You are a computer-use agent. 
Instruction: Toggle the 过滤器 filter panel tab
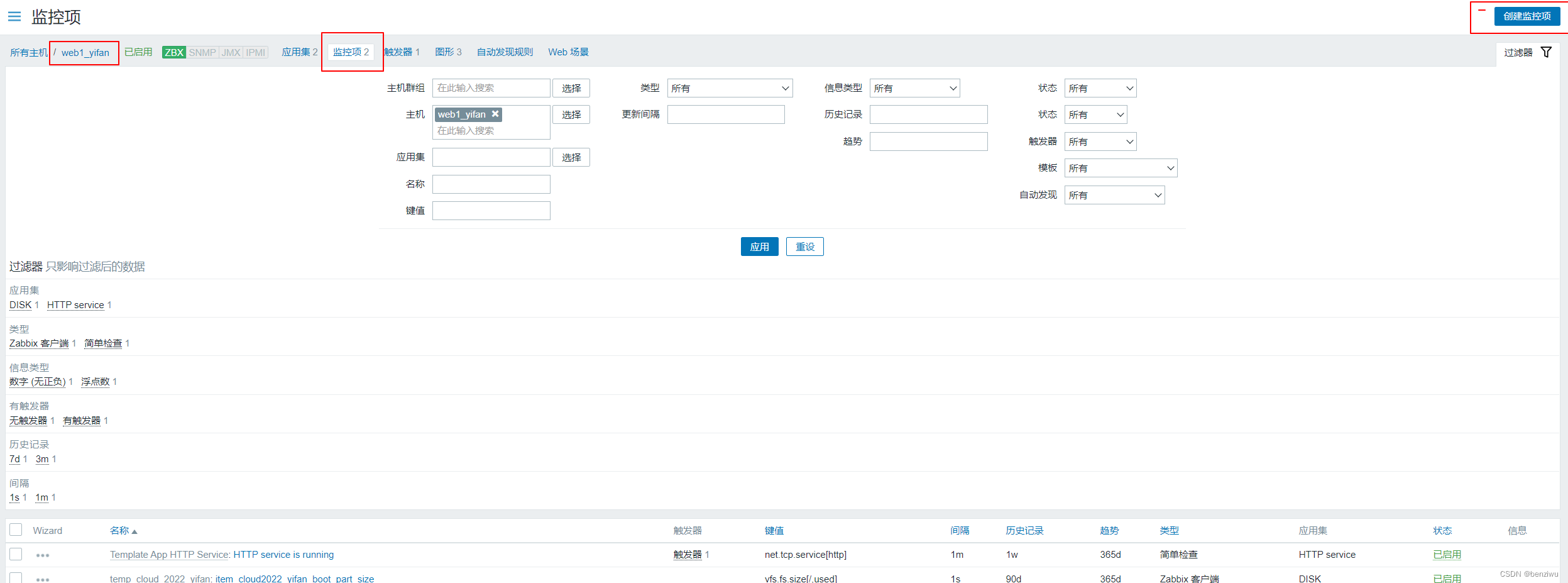pos(1527,53)
